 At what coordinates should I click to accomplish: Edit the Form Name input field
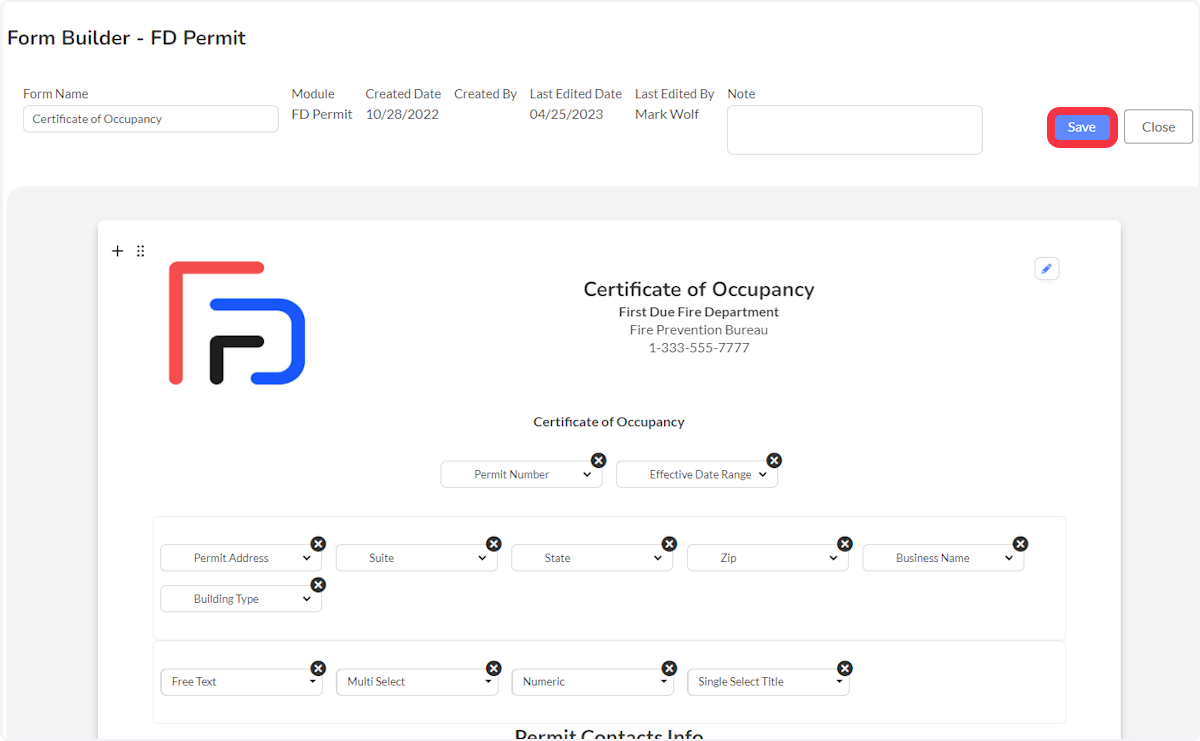pyautogui.click(x=151, y=119)
